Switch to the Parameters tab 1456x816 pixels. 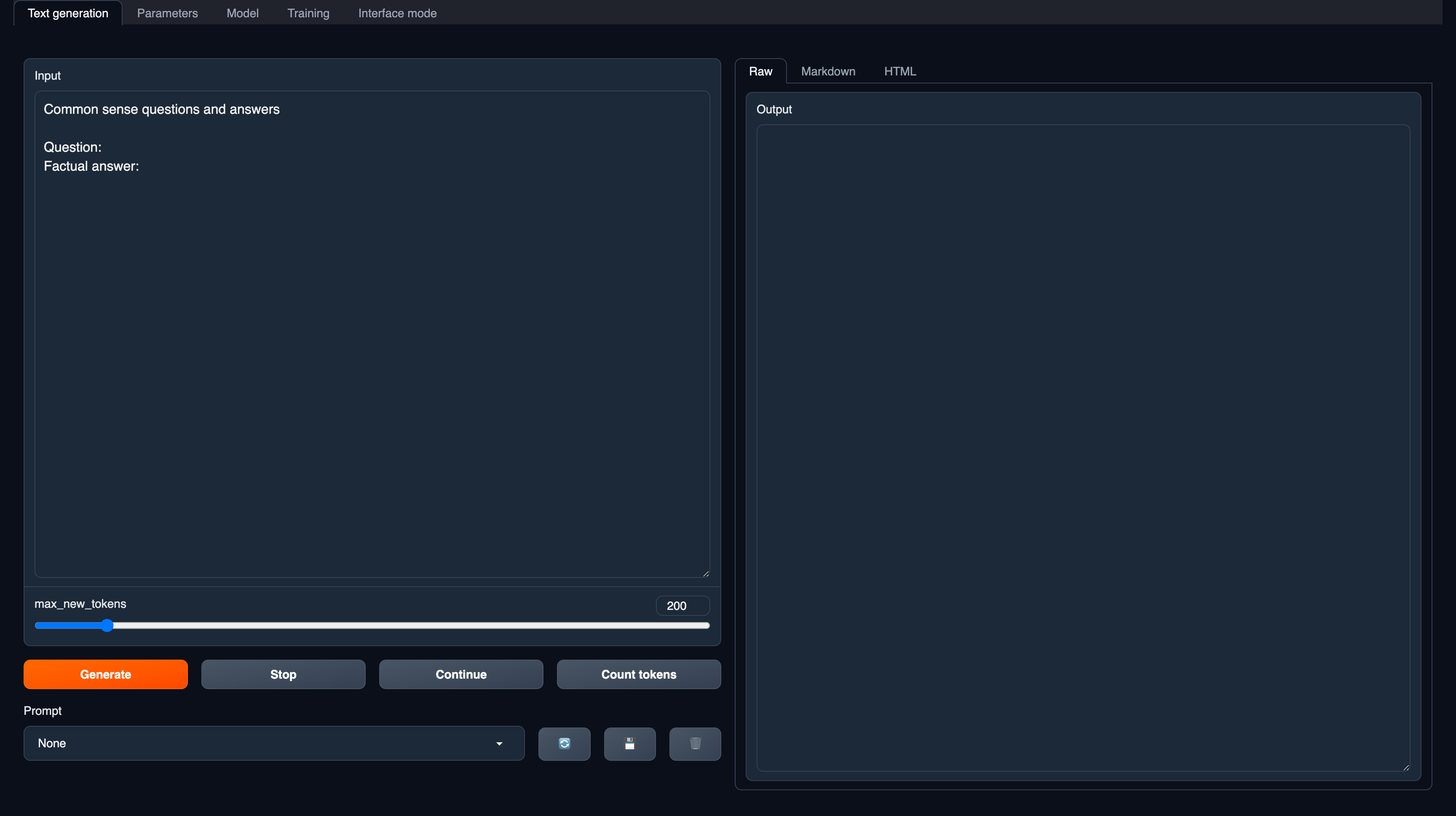tap(167, 13)
